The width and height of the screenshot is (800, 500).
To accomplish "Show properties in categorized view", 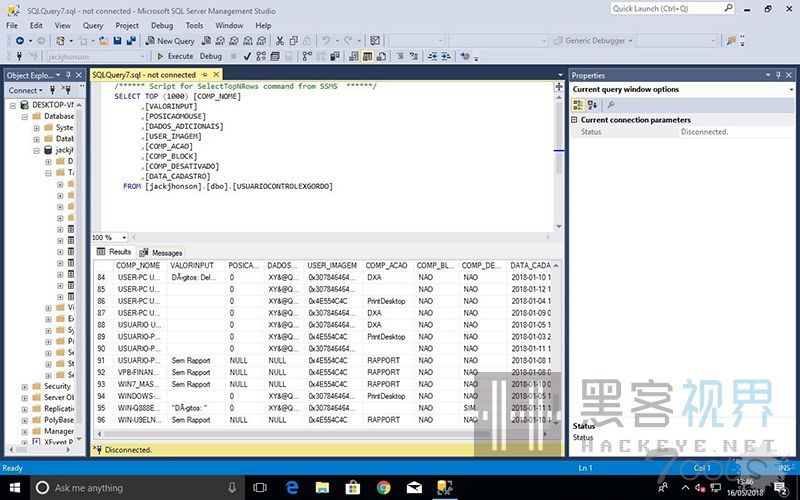I will tap(579, 105).
